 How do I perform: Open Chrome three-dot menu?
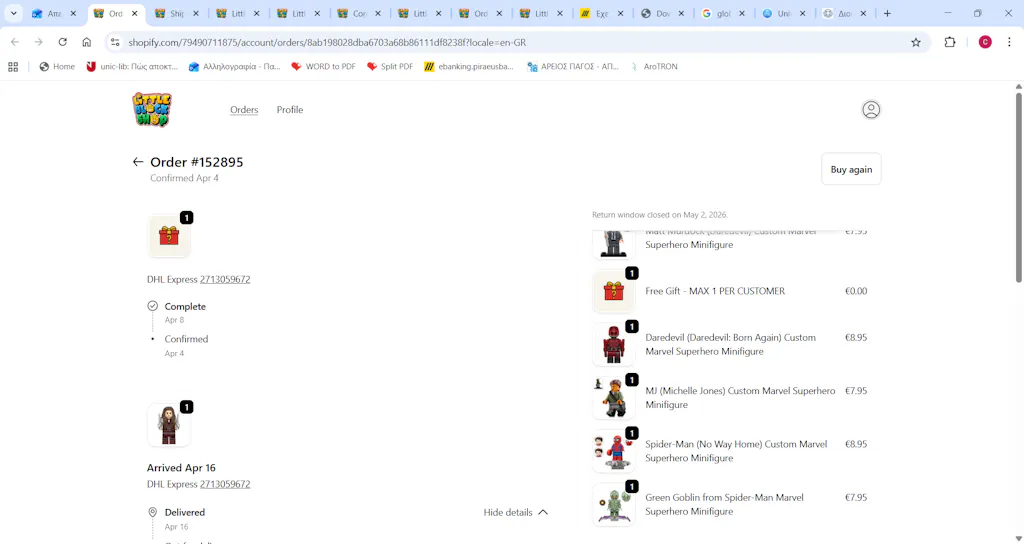pyautogui.click(x=1009, y=42)
